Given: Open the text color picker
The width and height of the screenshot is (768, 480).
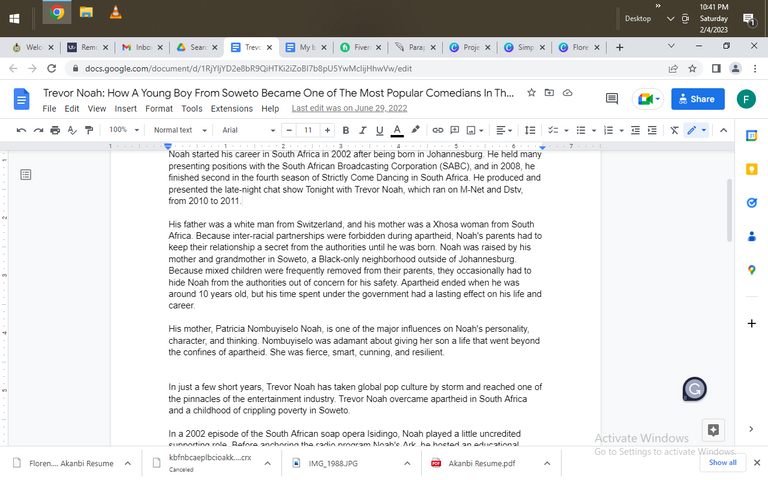Looking at the screenshot, I should pos(397,130).
